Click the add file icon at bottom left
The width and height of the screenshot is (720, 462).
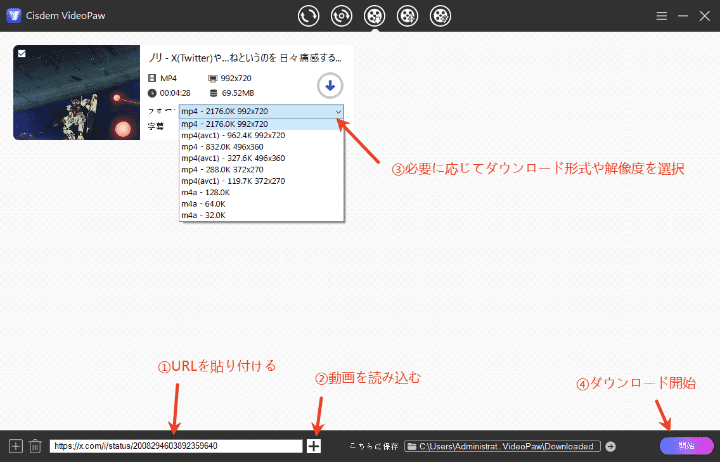click(15, 446)
